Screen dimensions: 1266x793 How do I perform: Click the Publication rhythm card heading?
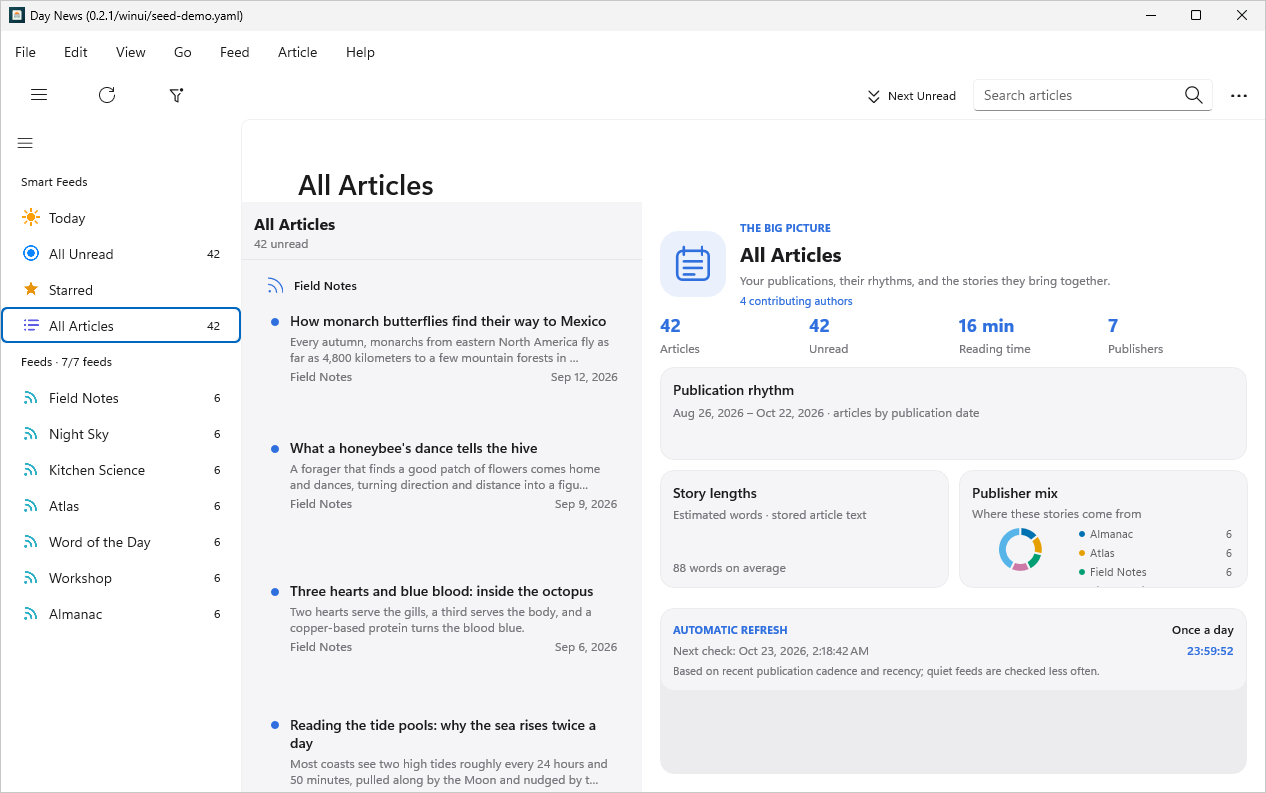click(x=733, y=390)
